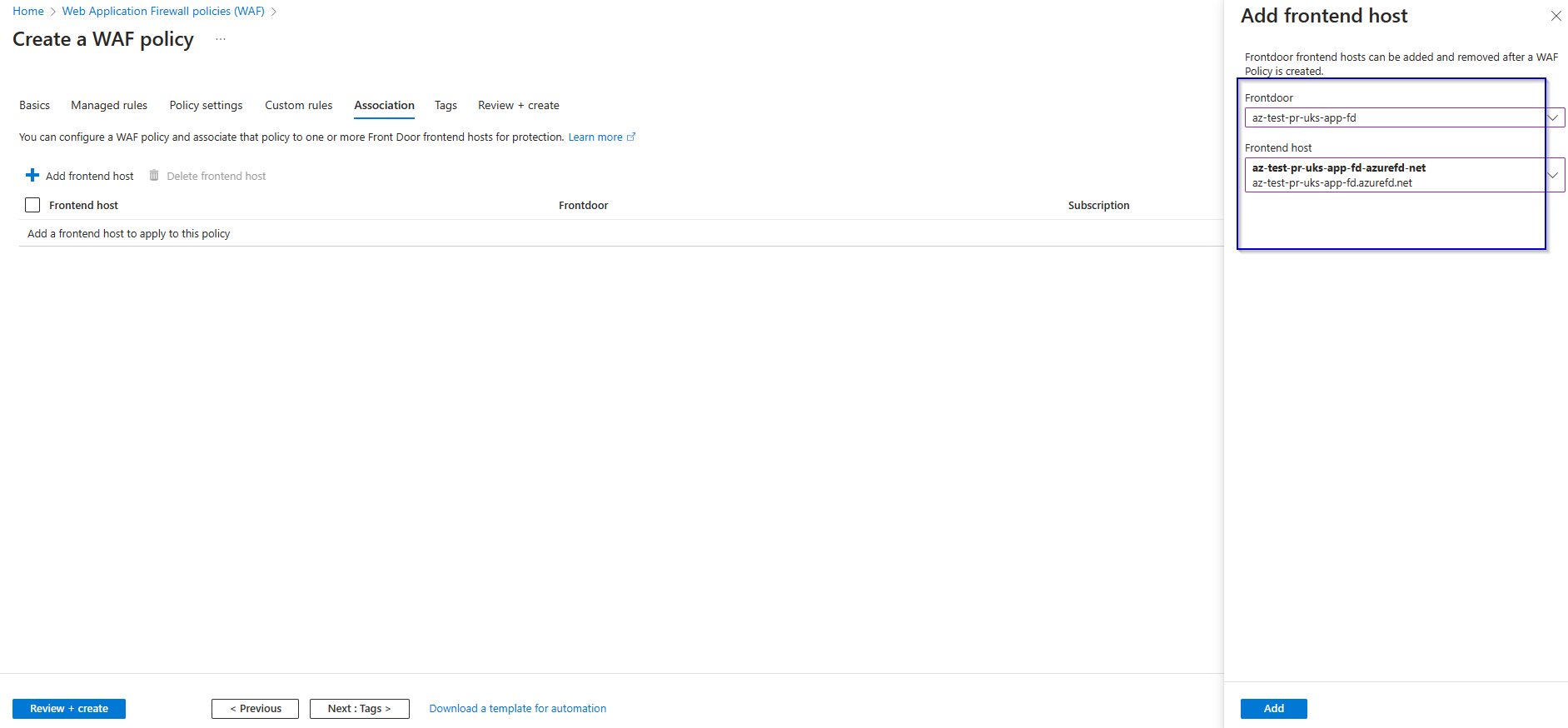Sort by the Frontdoor column header
This screenshot has height=728, width=1568.
point(584,205)
